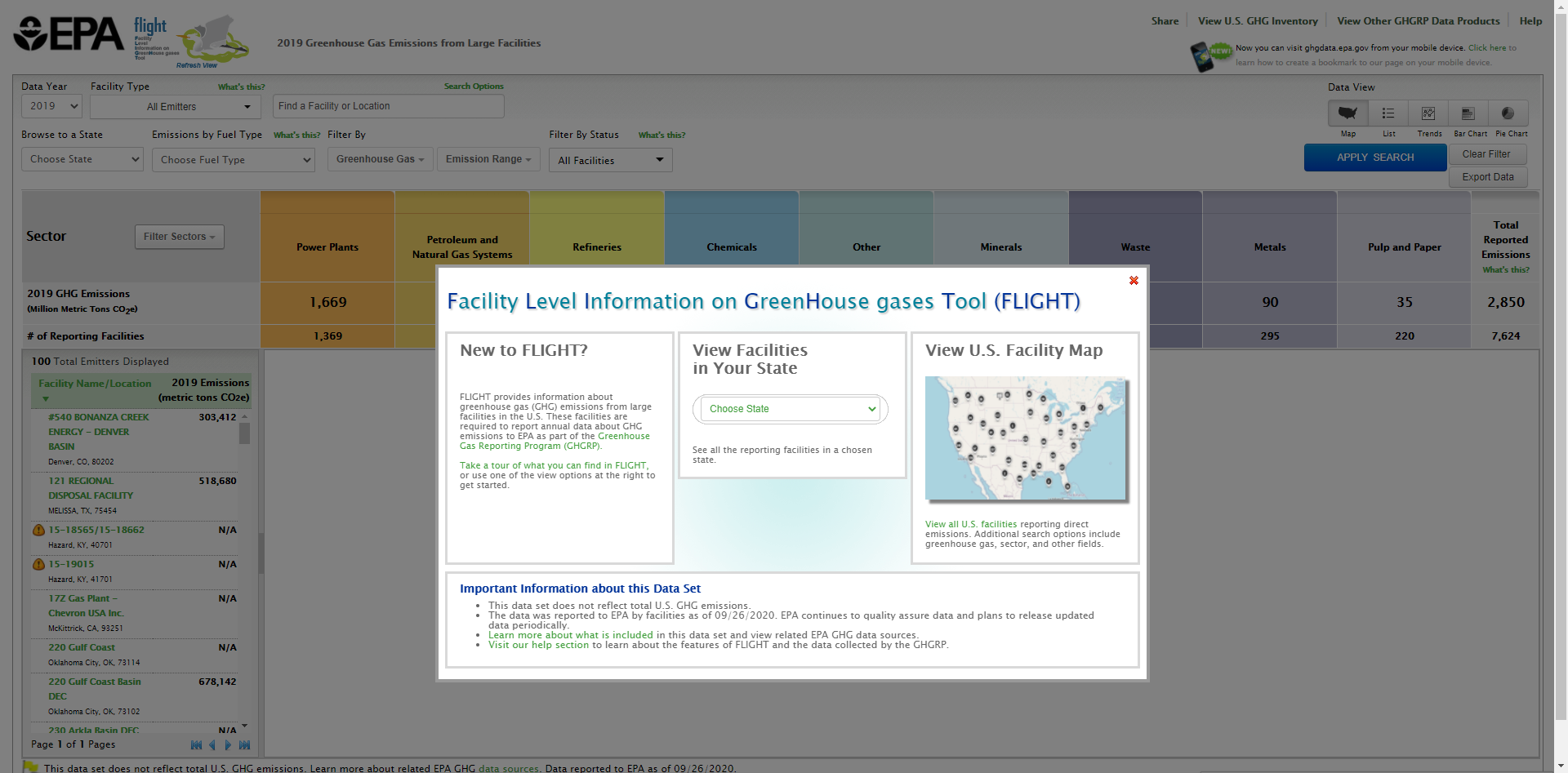This screenshot has width=1568, height=773.
Task: Click the flight tool bird logo
Action: (x=191, y=41)
